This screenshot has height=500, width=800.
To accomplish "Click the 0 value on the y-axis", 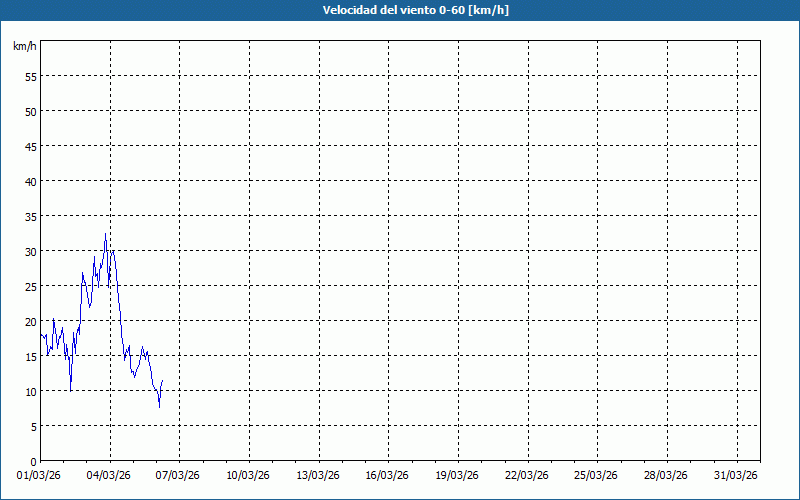I will click(x=33, y=461).
